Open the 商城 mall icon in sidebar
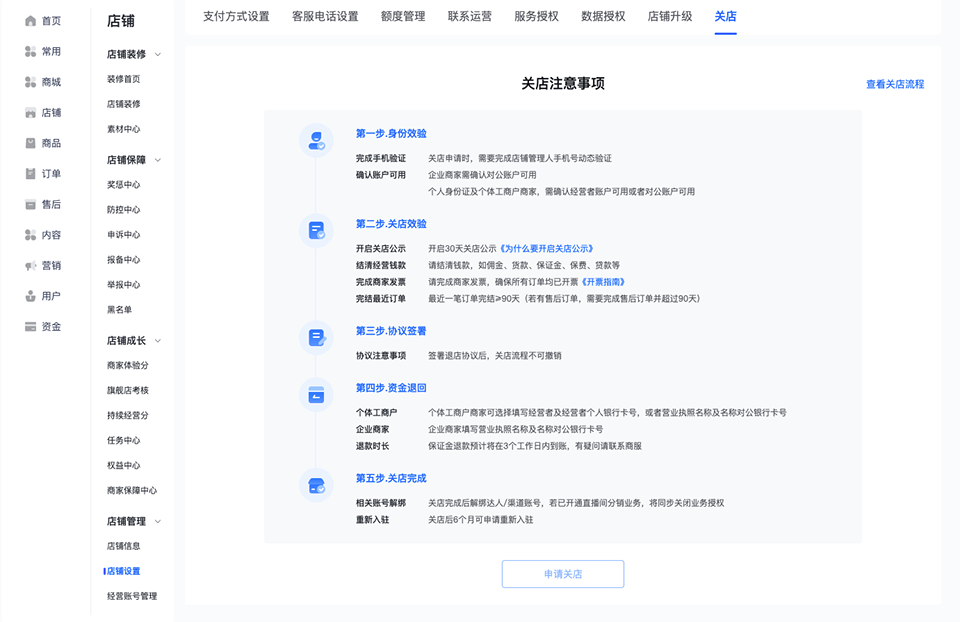The width and height of the screenshot is (960, 622). tap(31, 82)
